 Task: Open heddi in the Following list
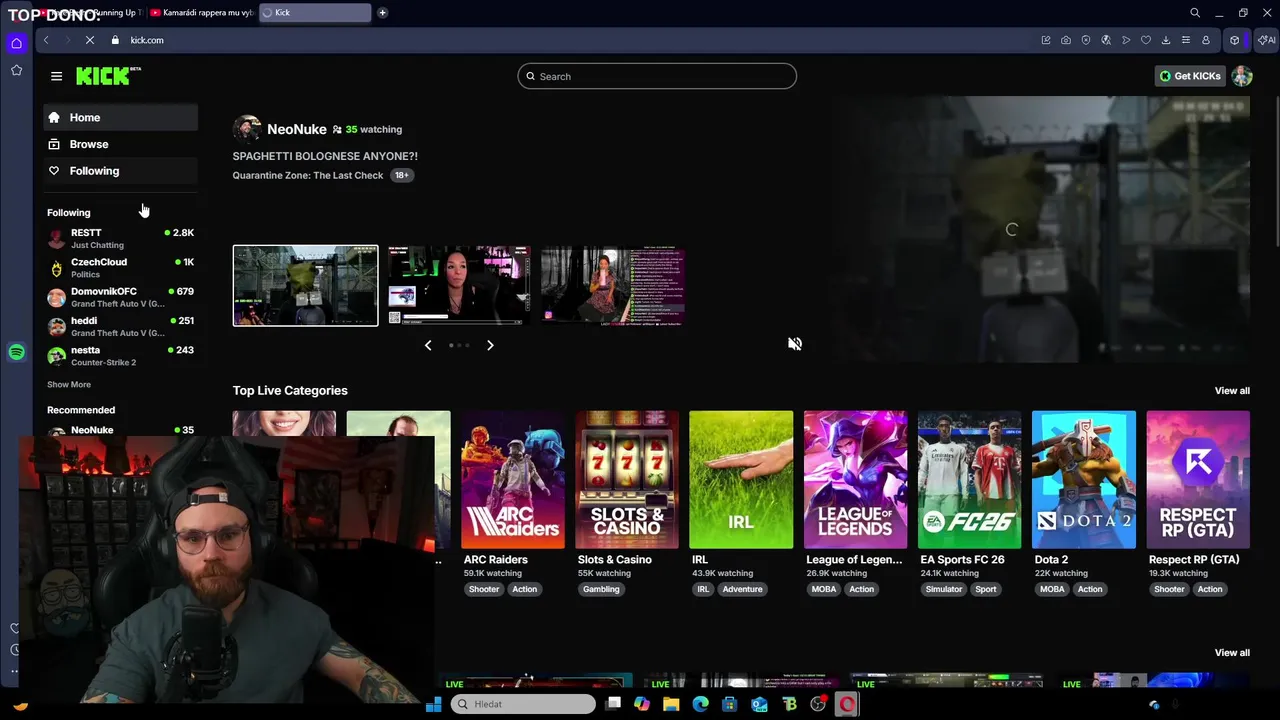tap(120, 326)
